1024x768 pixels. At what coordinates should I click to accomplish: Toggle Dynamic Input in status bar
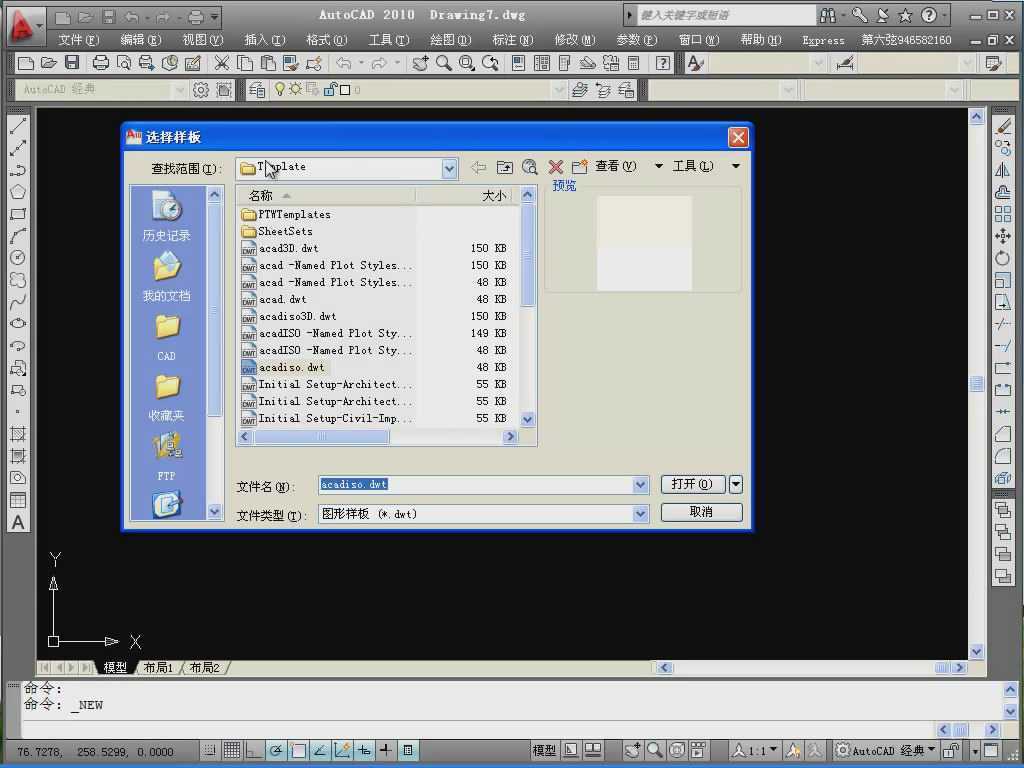click(364, 750)
